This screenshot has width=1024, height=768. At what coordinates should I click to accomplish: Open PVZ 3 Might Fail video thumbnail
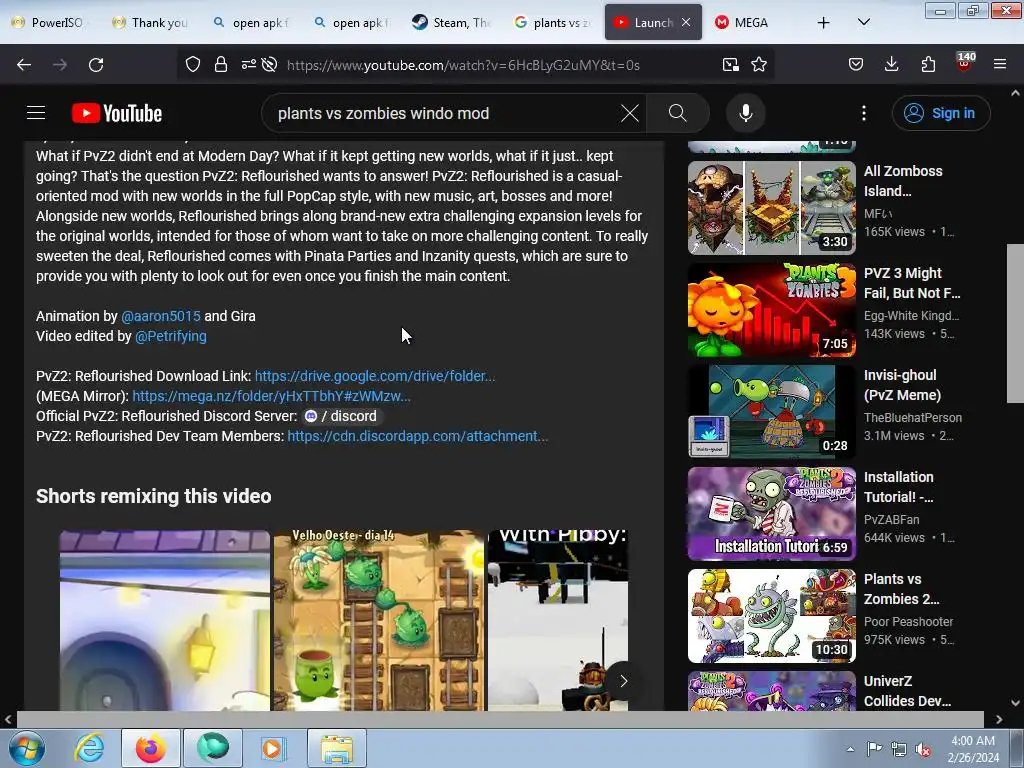pos(771,310)
